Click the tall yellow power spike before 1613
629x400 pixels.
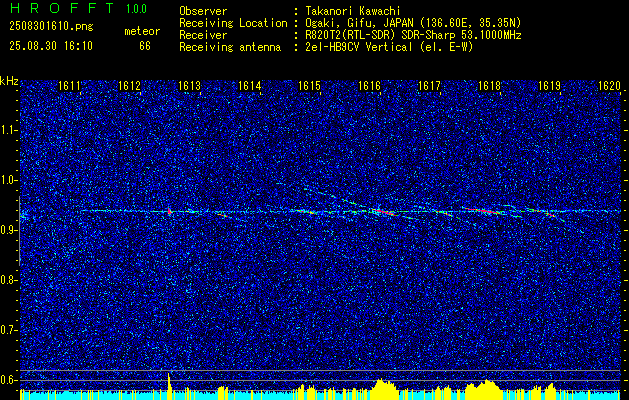pos(169,386)
